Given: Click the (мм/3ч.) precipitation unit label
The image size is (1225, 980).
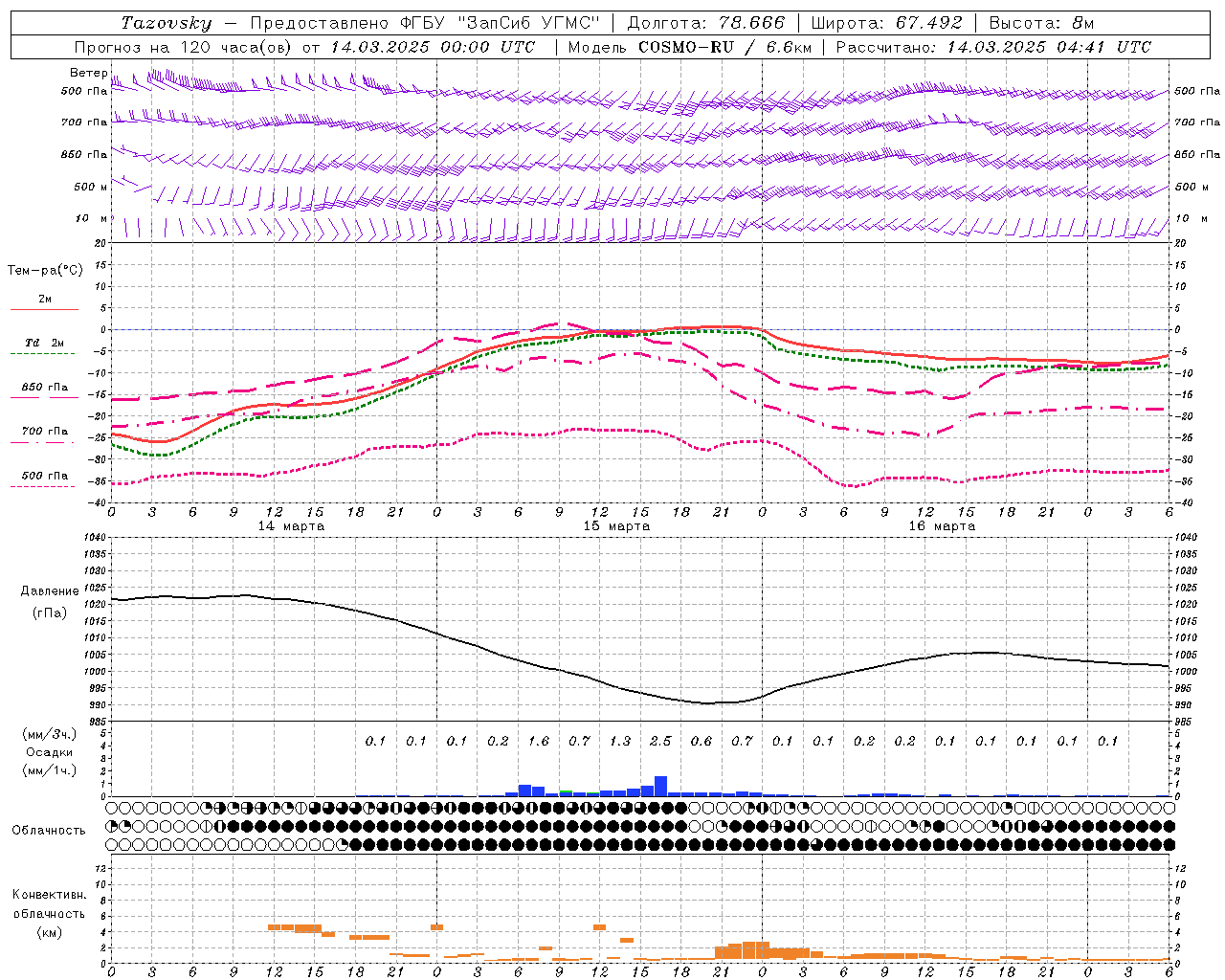Looking at the screenshot, I should click(x=50, y=734).
